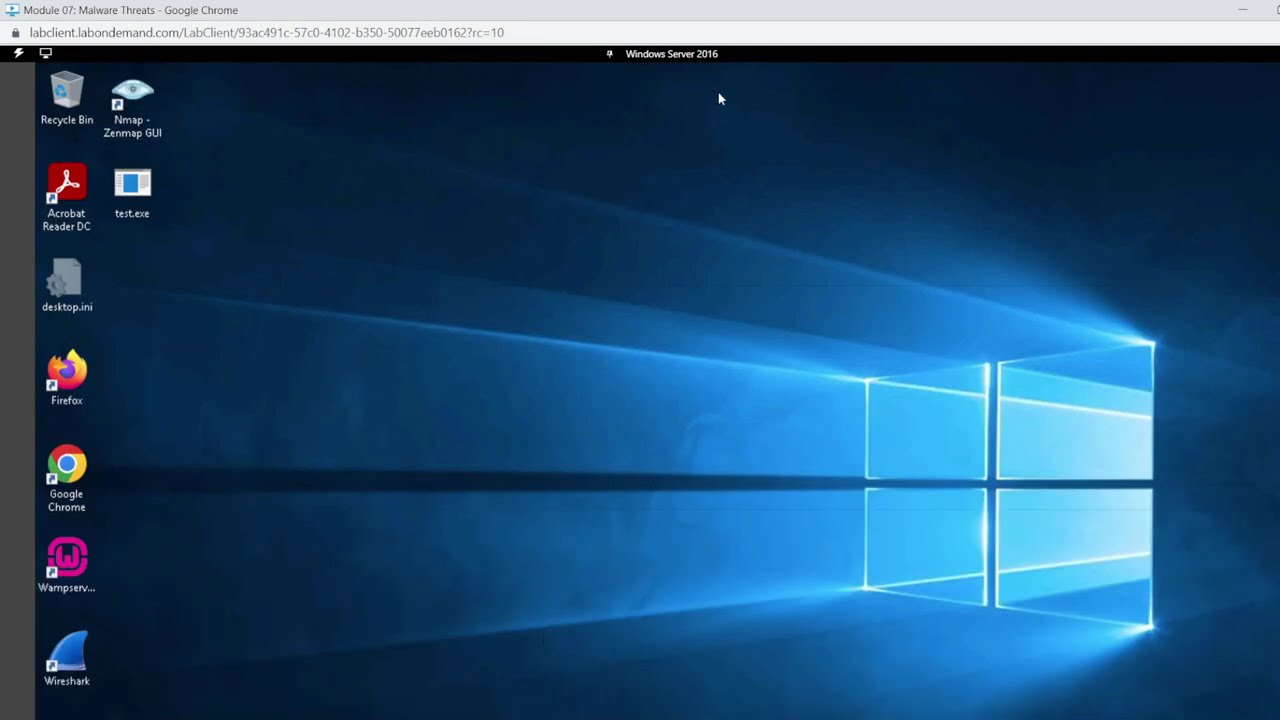Image resolution: width=1280 pixels, height=720 pixels.
Task: Open the Recycle Bin desktop icon
Action: pos(67,98)
